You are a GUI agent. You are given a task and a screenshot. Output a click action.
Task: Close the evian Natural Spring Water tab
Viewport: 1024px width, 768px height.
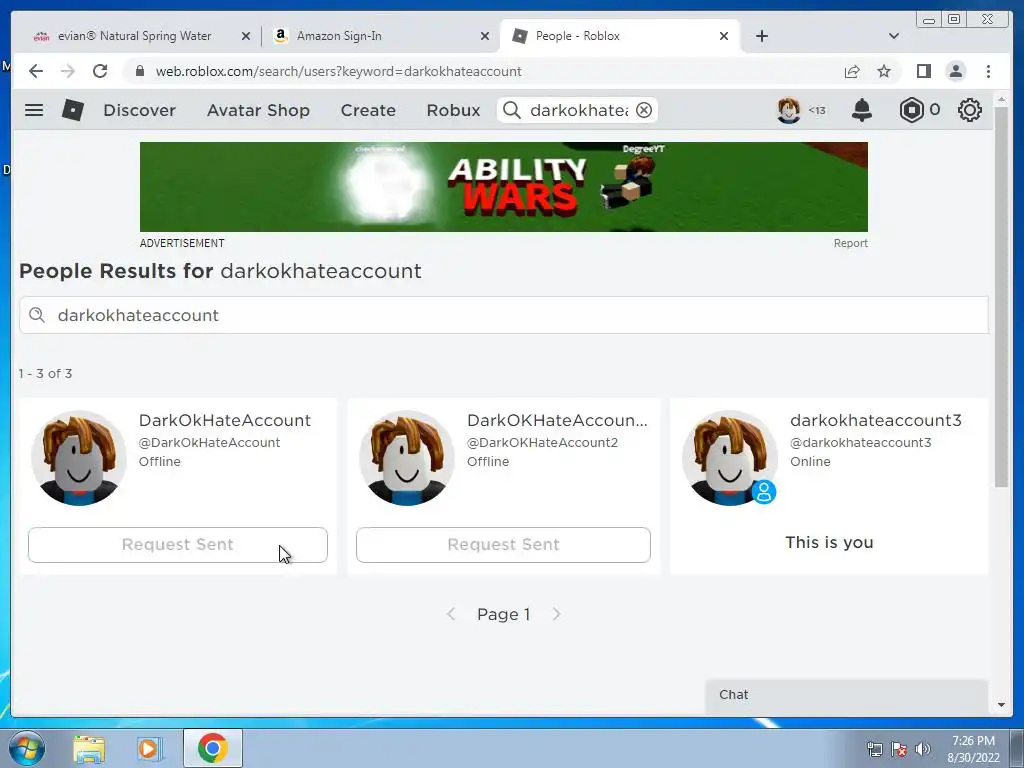pyautogui.click(x=246, y=36)
